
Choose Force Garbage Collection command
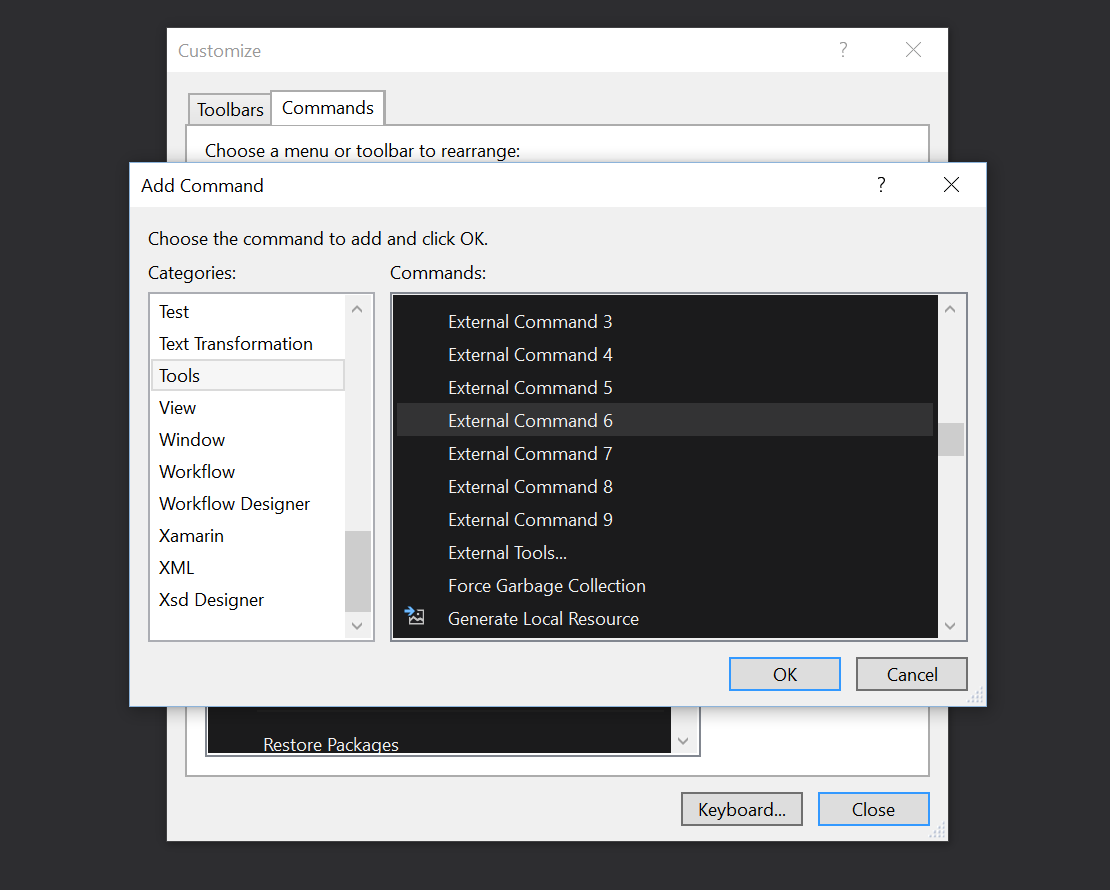[665, 586]
